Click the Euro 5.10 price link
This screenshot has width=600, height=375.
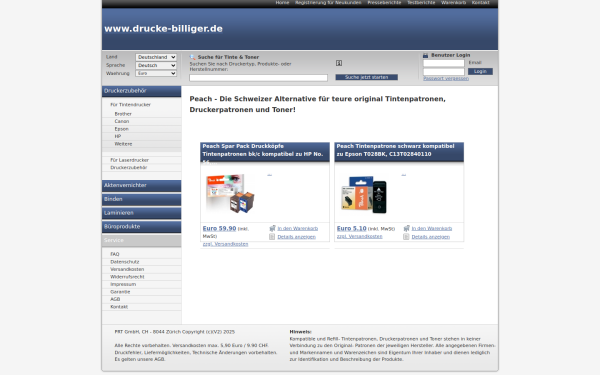click(352, 228)
